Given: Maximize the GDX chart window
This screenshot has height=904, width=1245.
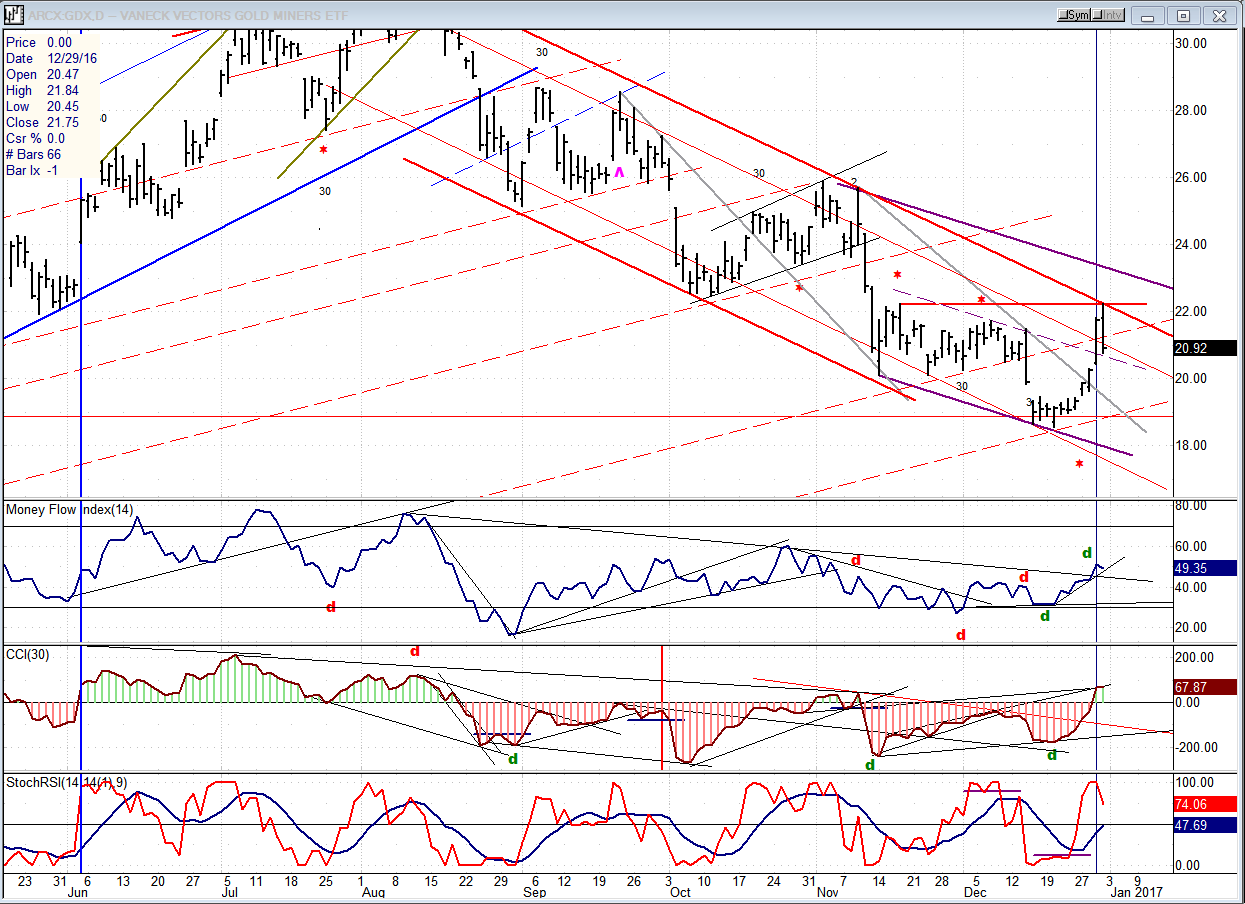Looking at the screenshot, I should coord(1183,15).
